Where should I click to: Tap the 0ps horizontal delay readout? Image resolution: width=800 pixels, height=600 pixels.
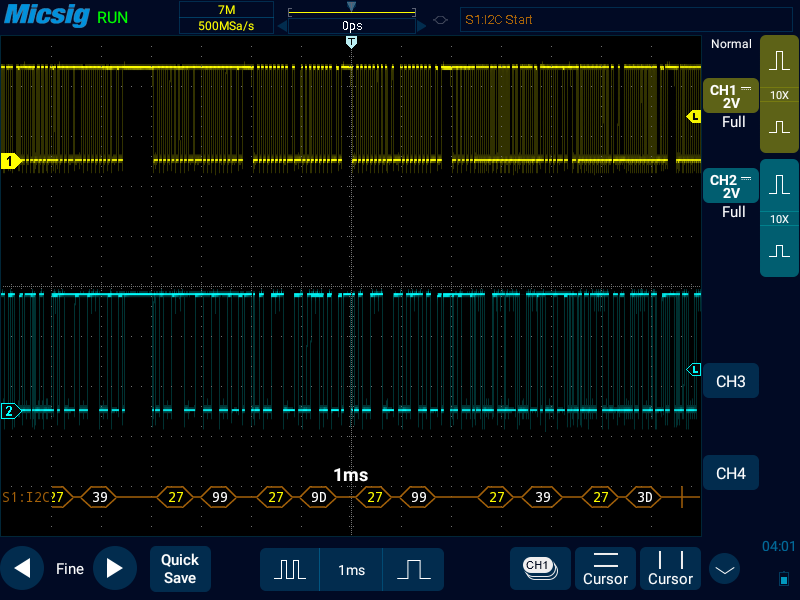352,26
